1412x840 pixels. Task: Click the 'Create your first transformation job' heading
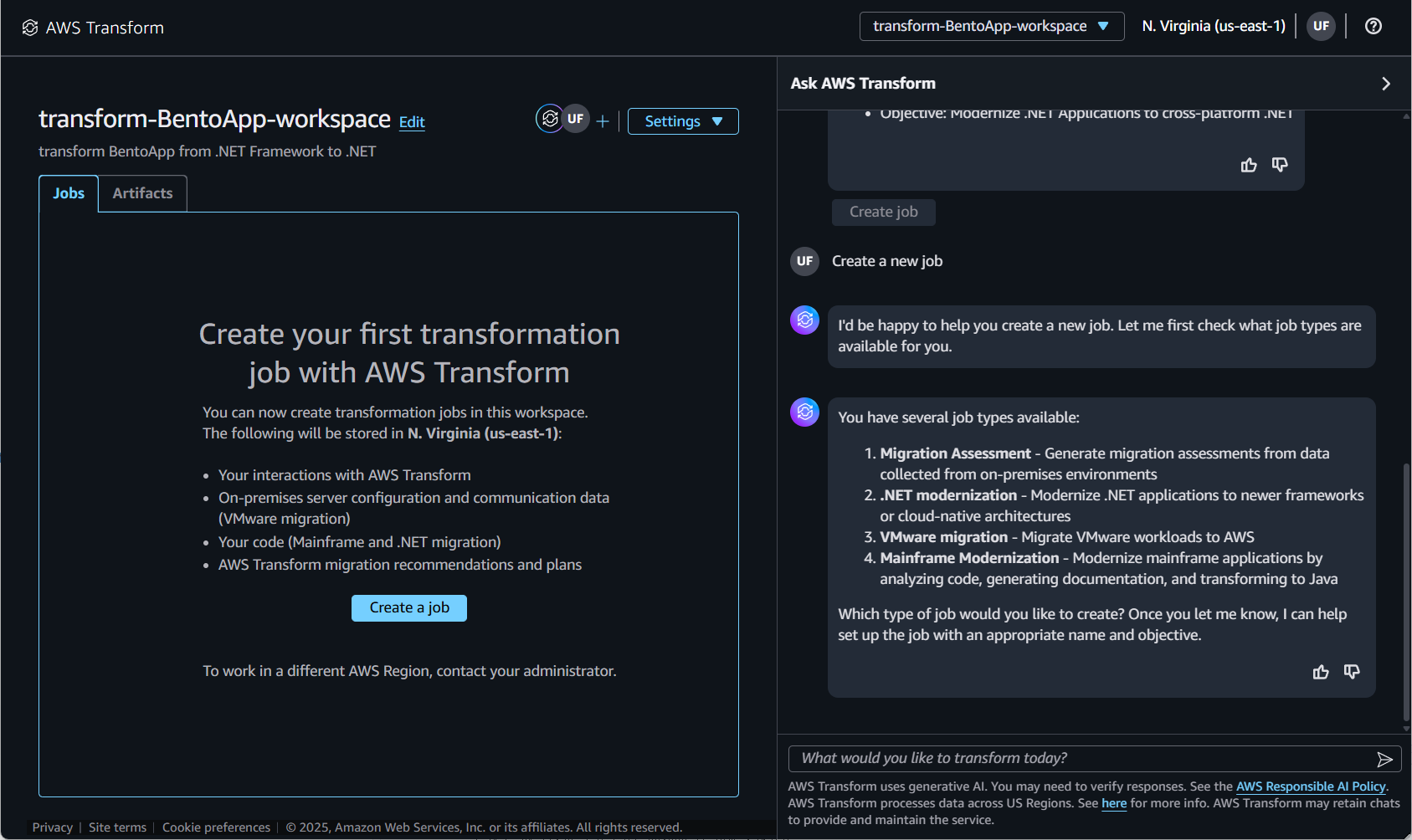point(409,353)
